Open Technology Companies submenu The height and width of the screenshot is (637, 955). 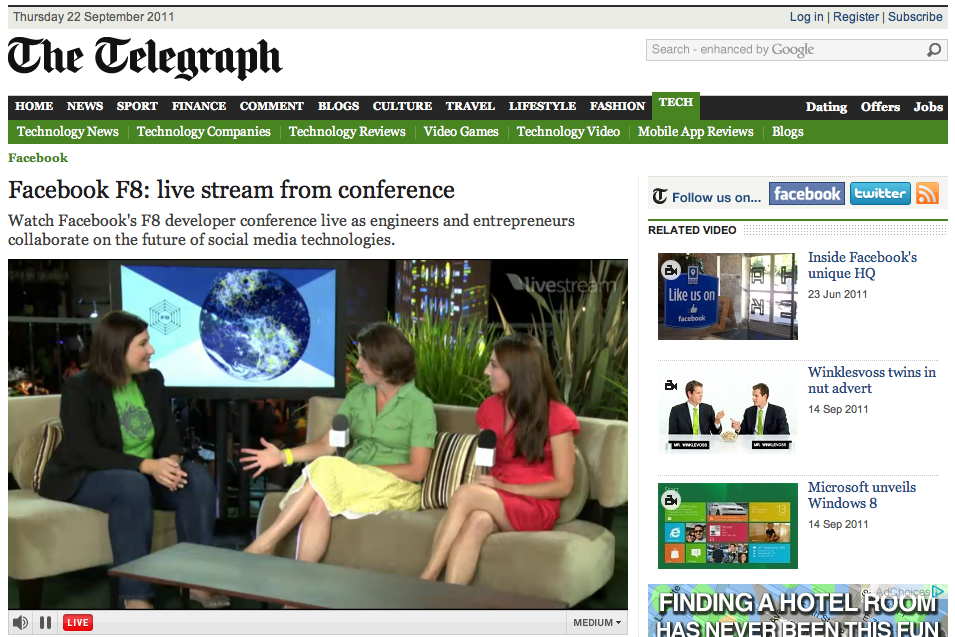click(203, 132)
